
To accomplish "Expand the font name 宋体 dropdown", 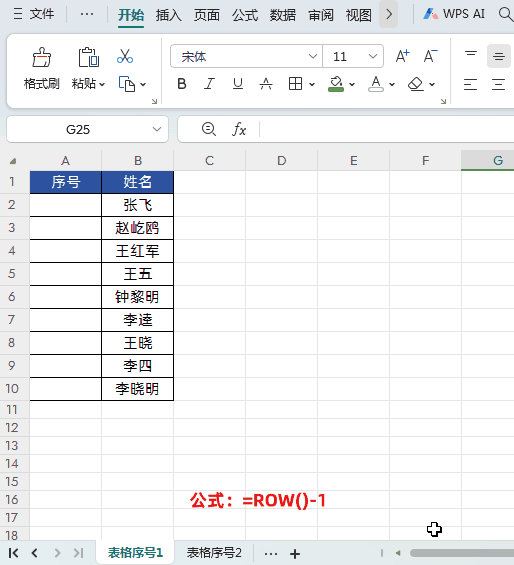I will pos(313,56).
